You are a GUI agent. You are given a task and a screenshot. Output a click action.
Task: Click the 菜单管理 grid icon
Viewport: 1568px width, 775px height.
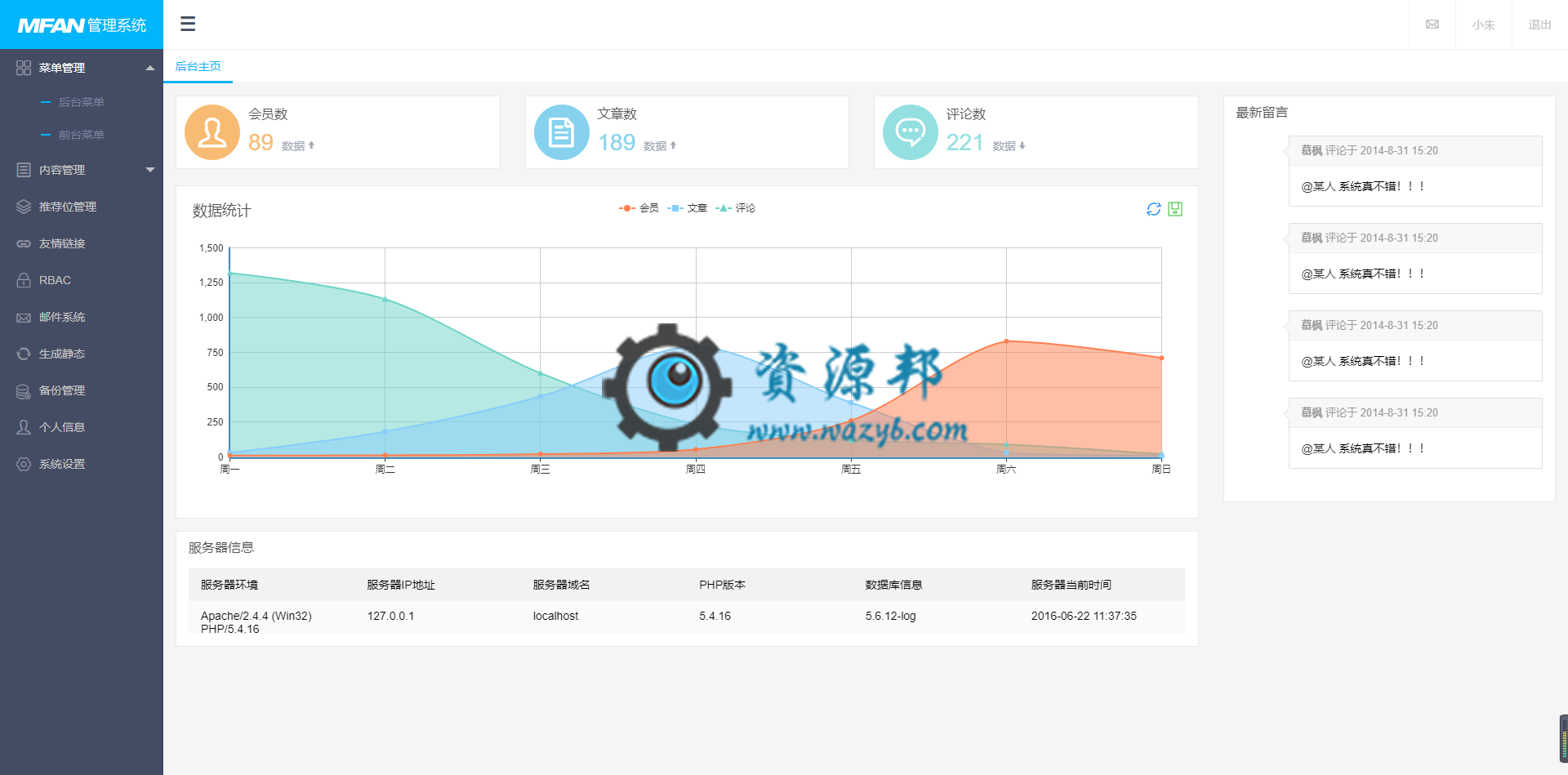coord(24,68)
